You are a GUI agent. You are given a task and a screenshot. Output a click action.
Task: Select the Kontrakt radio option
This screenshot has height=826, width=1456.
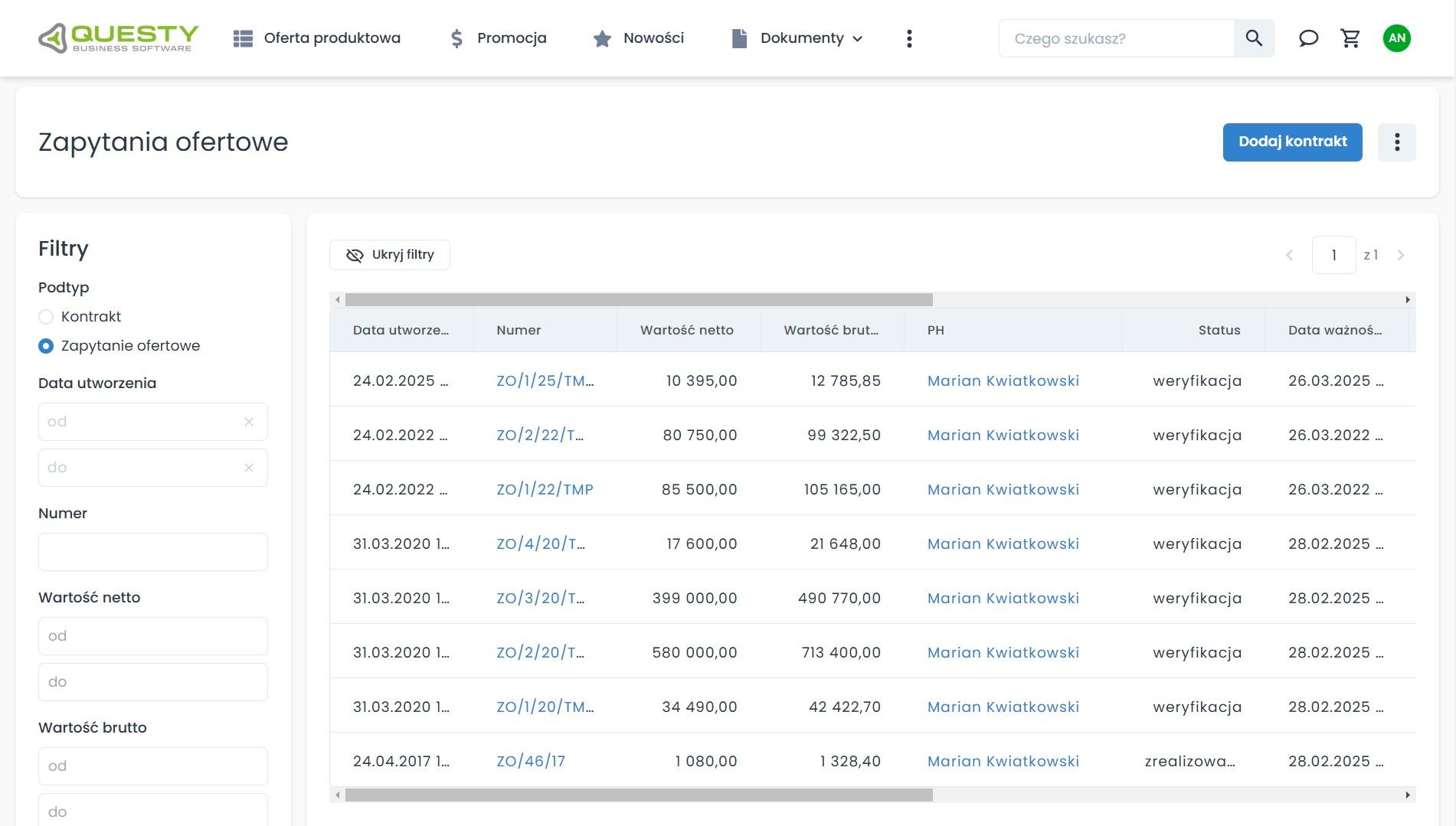[x=46, y=317]
